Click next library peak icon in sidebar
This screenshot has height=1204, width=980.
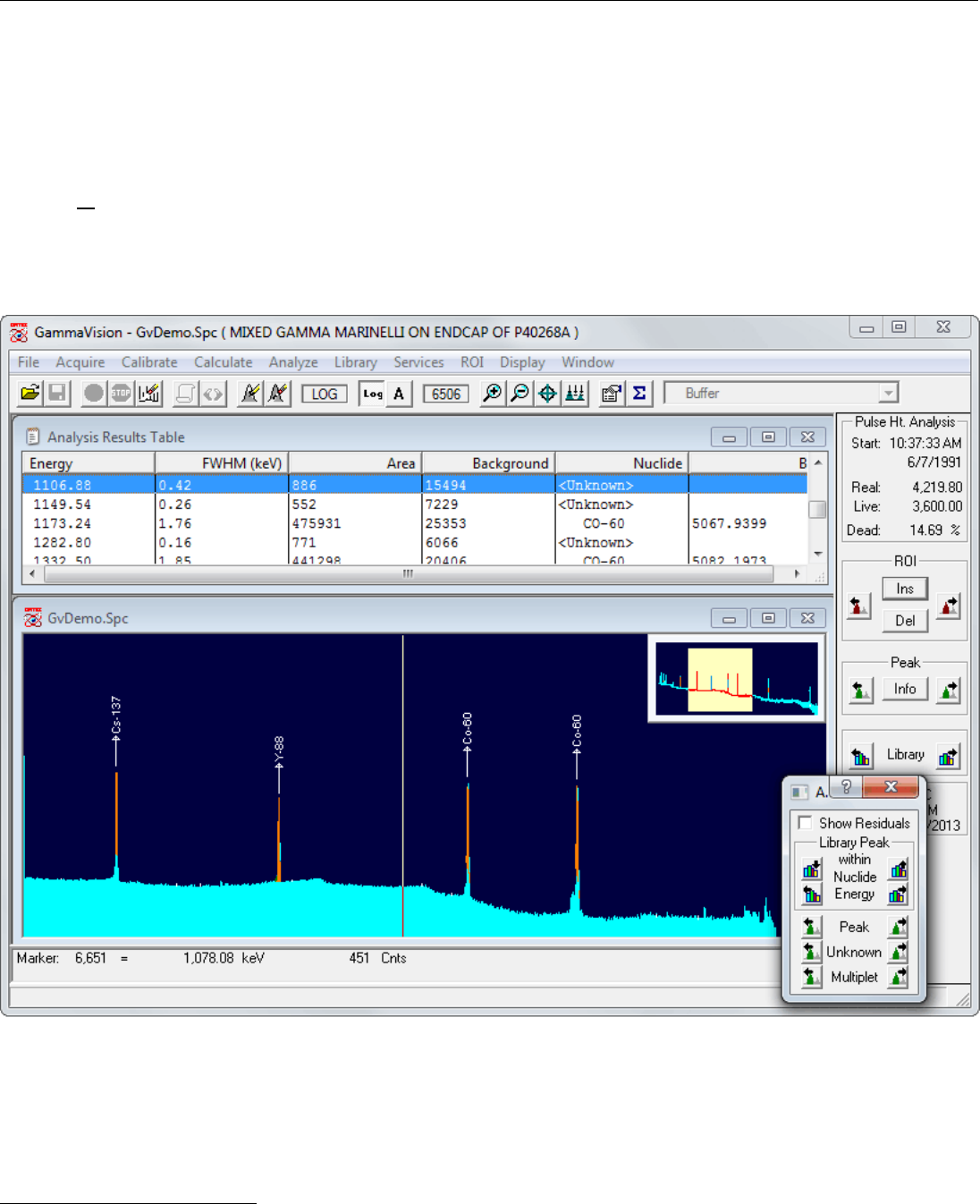tap(949, 757)
